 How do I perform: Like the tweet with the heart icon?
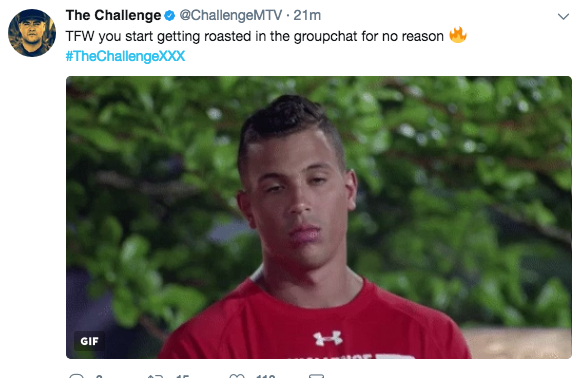tap(237, 376)
